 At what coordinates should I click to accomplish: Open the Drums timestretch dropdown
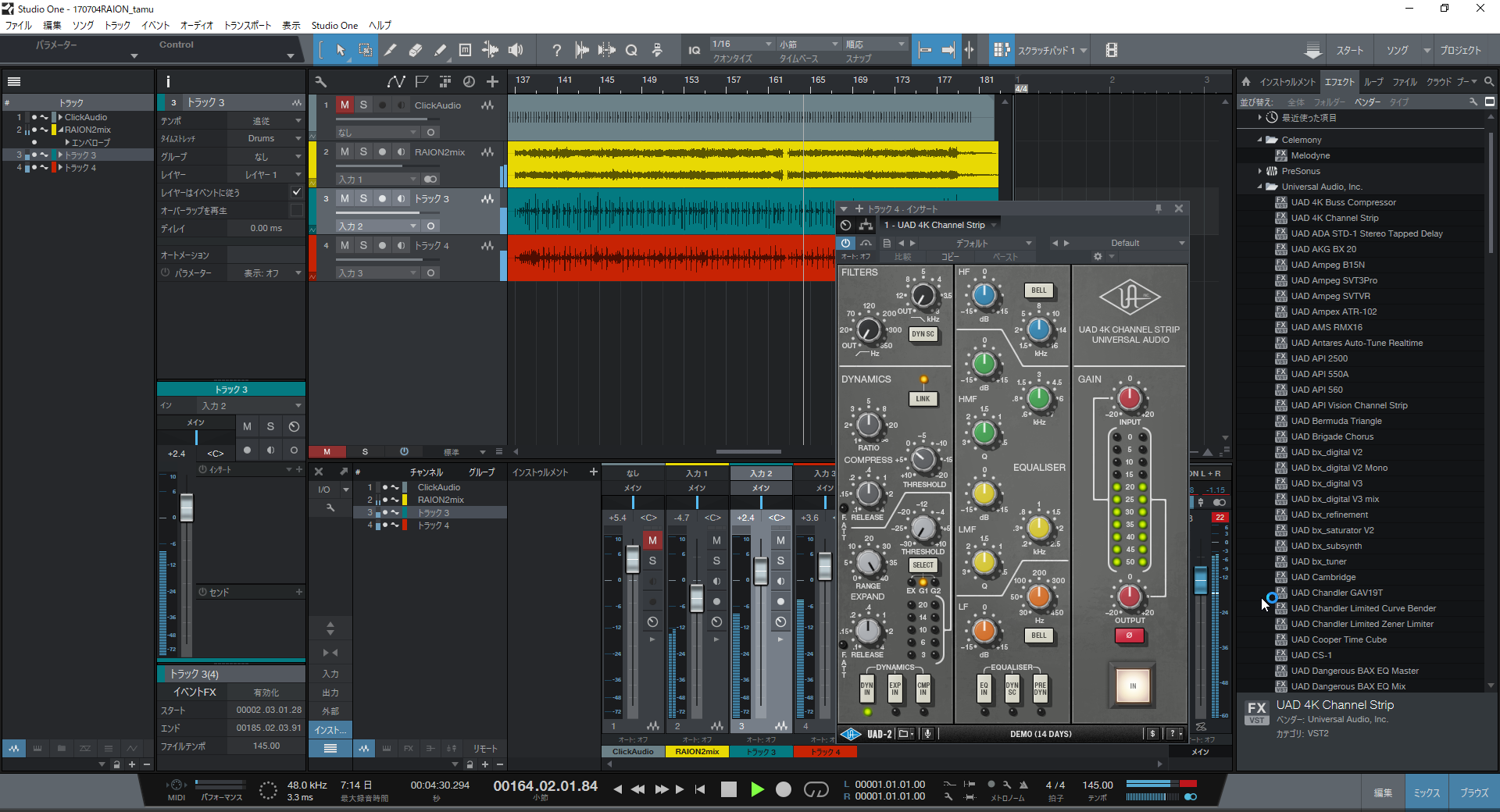[x=266, y=138]
